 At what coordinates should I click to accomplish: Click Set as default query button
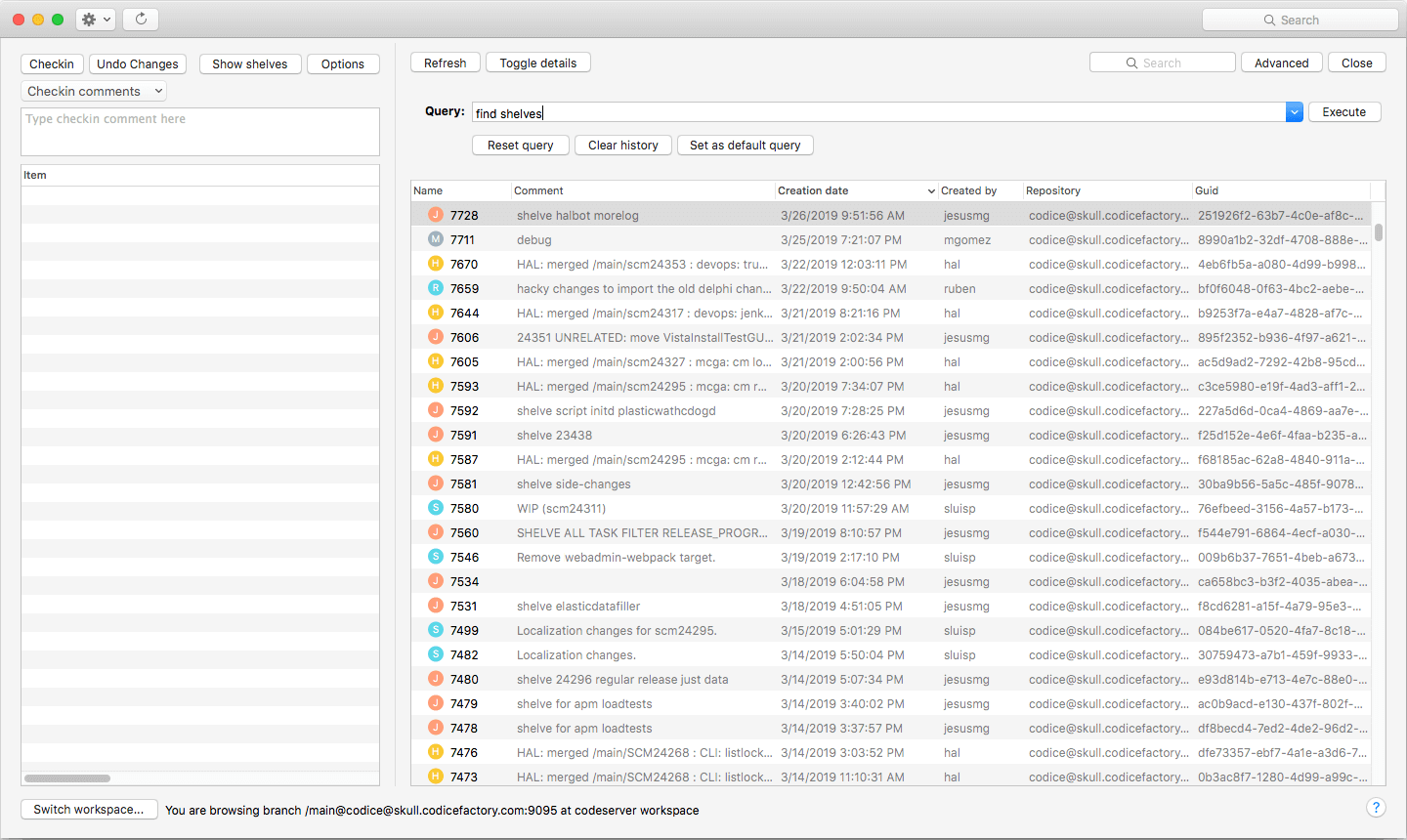tap(746, 145)
